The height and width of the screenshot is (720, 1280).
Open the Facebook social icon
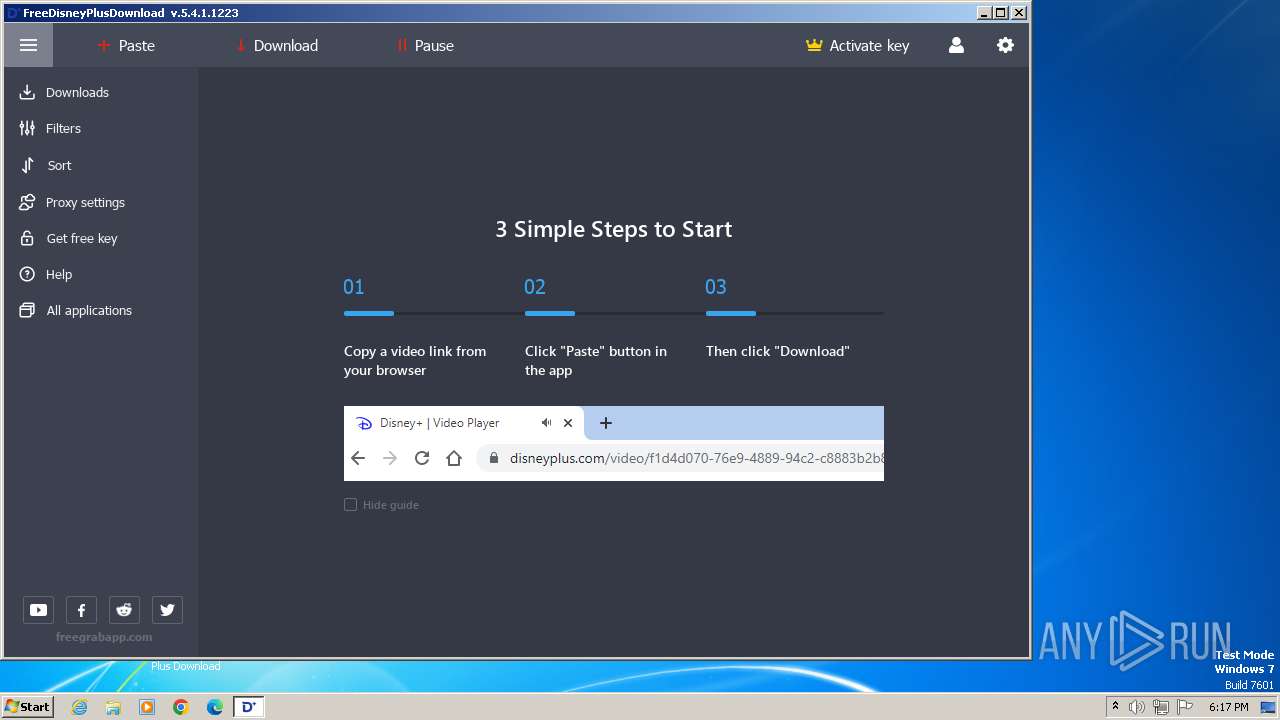[x=81, y=610]
